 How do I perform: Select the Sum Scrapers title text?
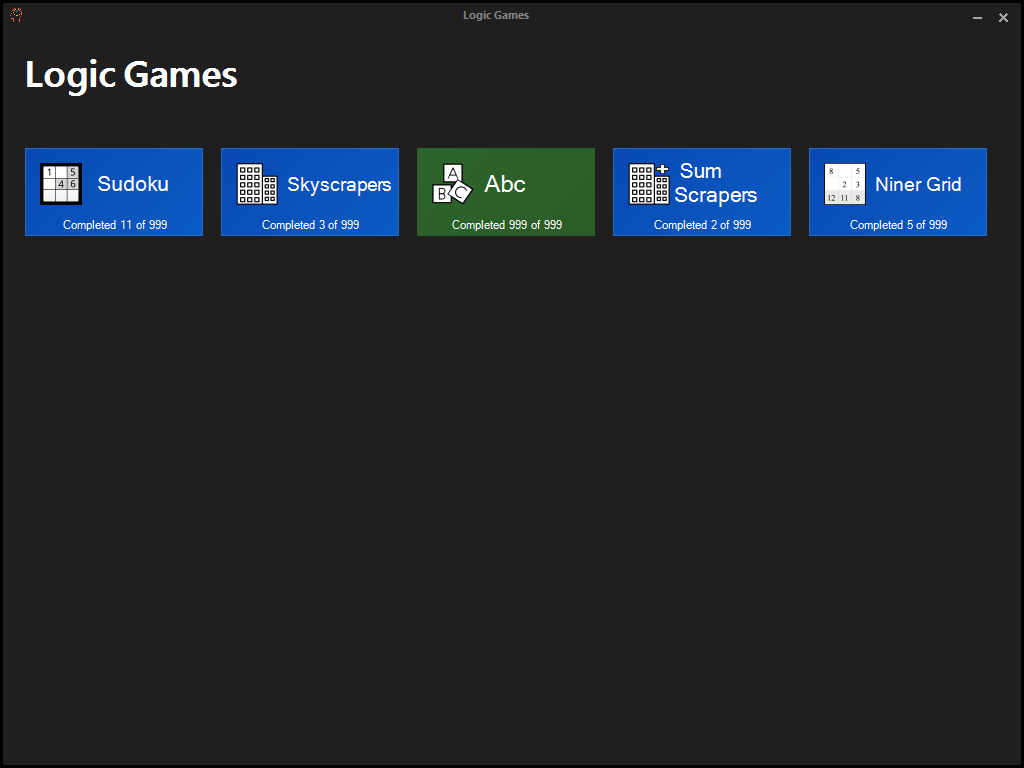[716, 183]
